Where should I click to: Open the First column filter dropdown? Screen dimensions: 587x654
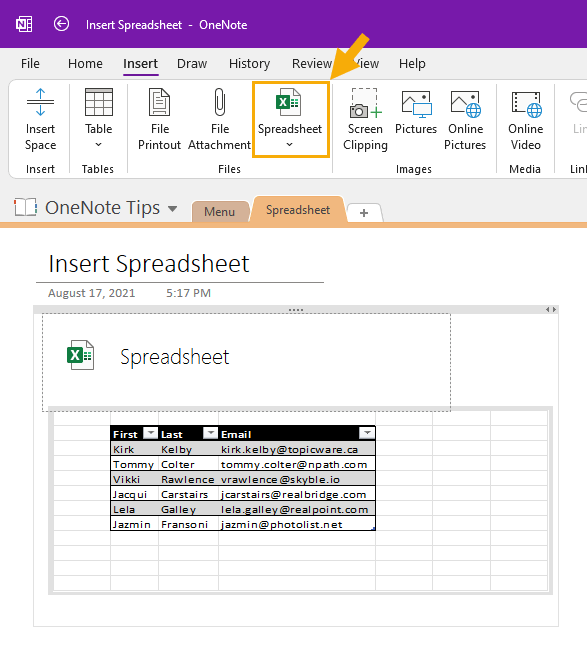[150, 433]
